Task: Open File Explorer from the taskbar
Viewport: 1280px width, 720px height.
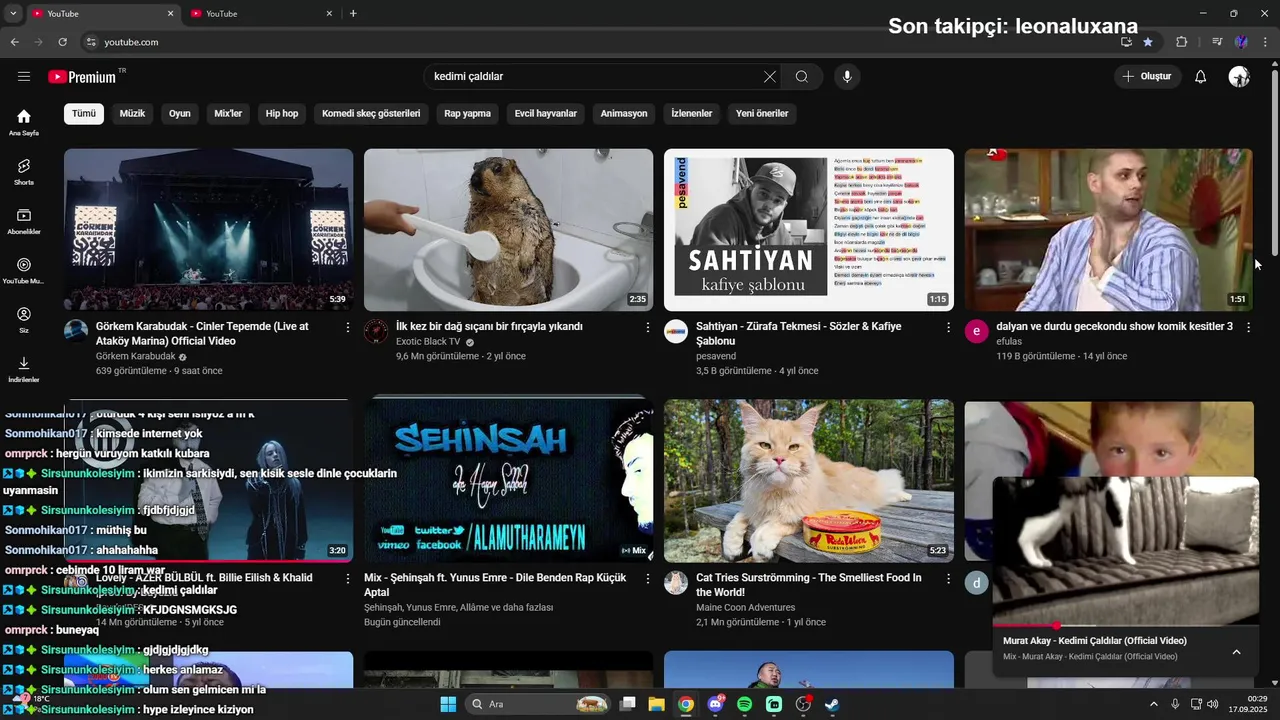Action: (x=657, y=704)
